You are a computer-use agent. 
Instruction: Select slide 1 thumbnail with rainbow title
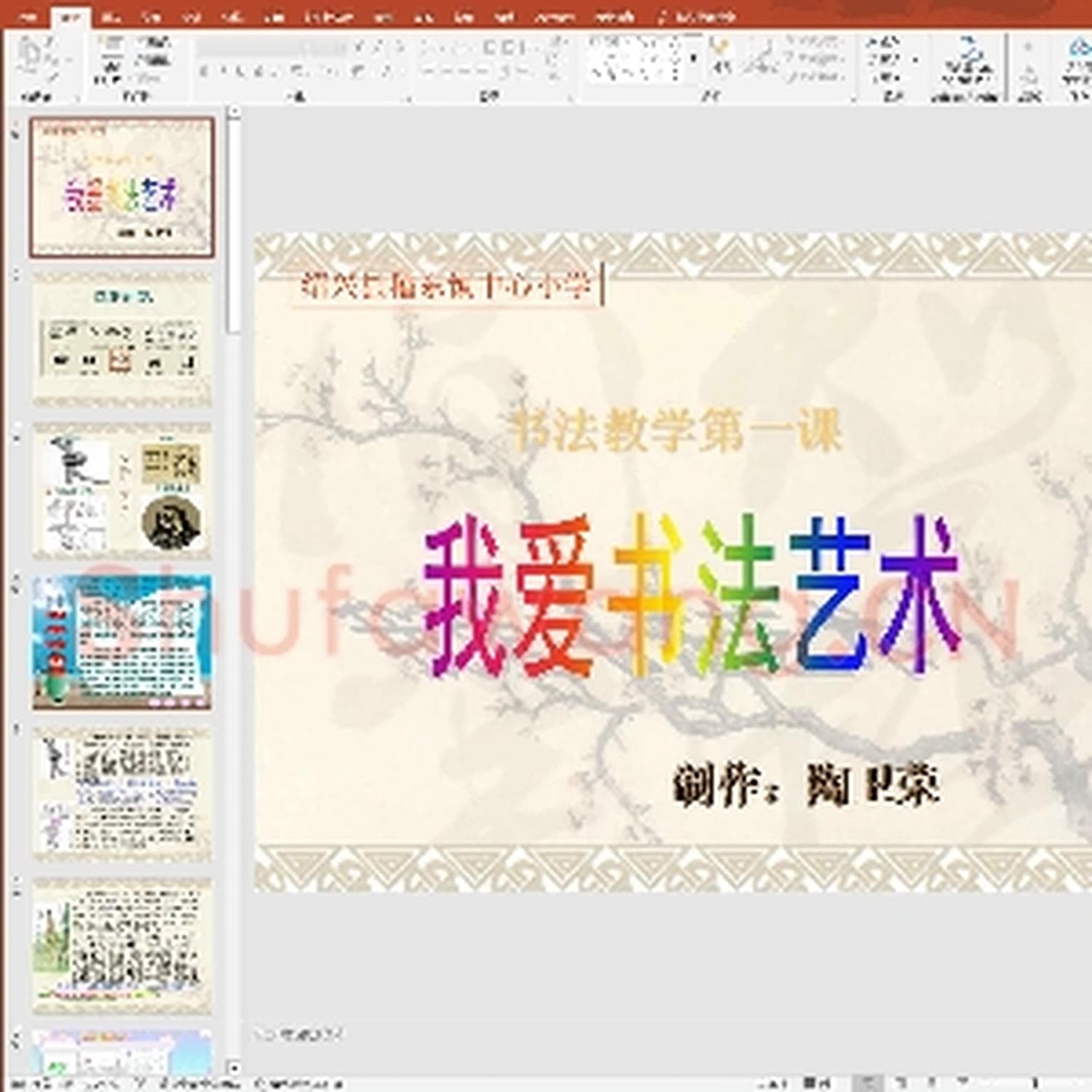click(122, 187)
